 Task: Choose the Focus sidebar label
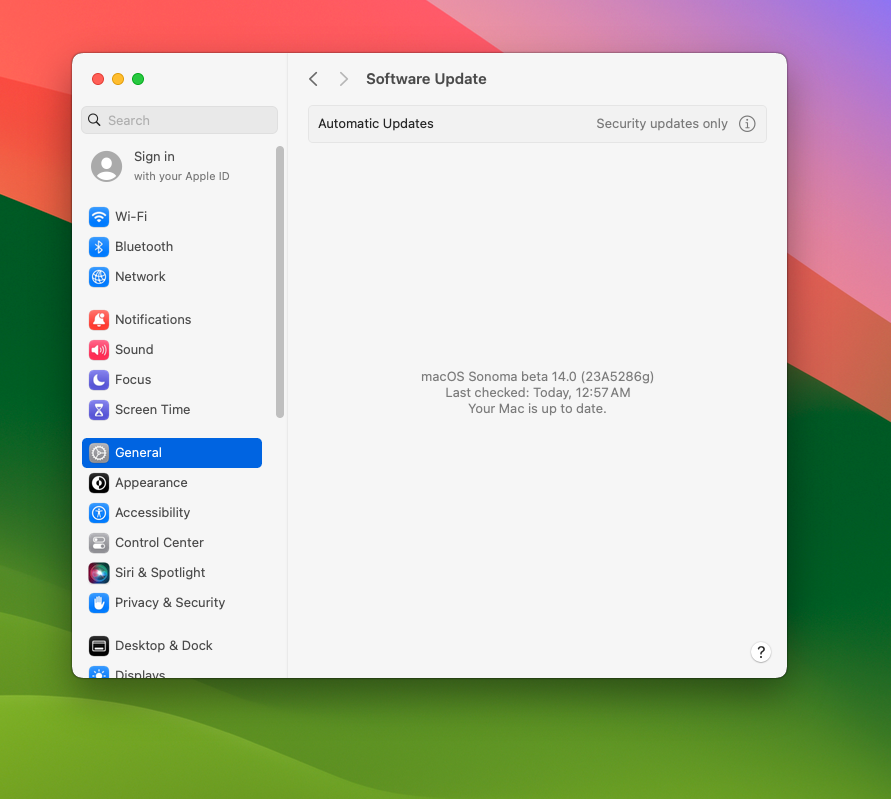[134, 380]
